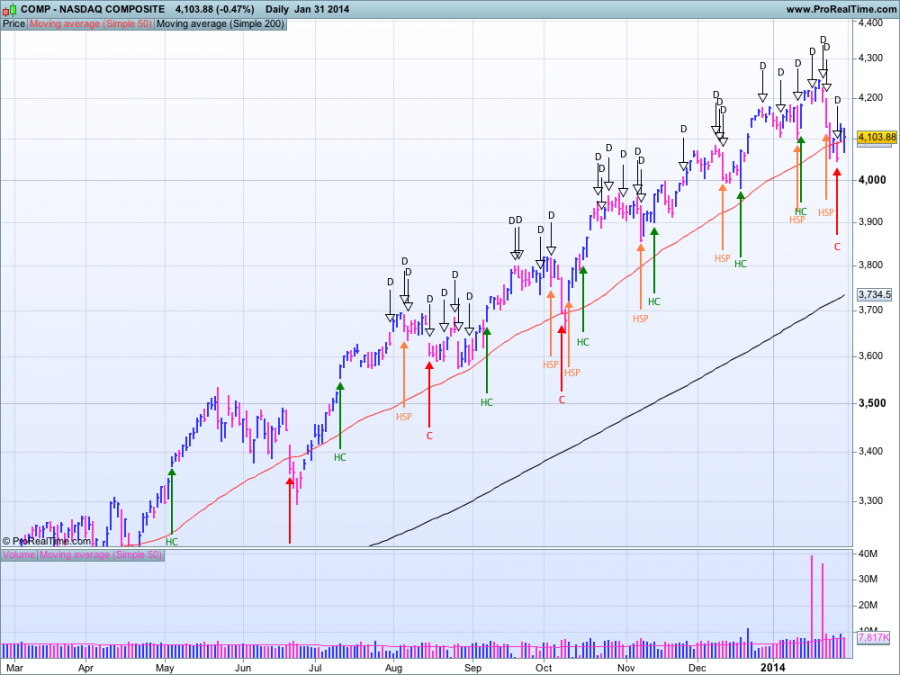Click the 4,000 price axis label

point(872,180)
